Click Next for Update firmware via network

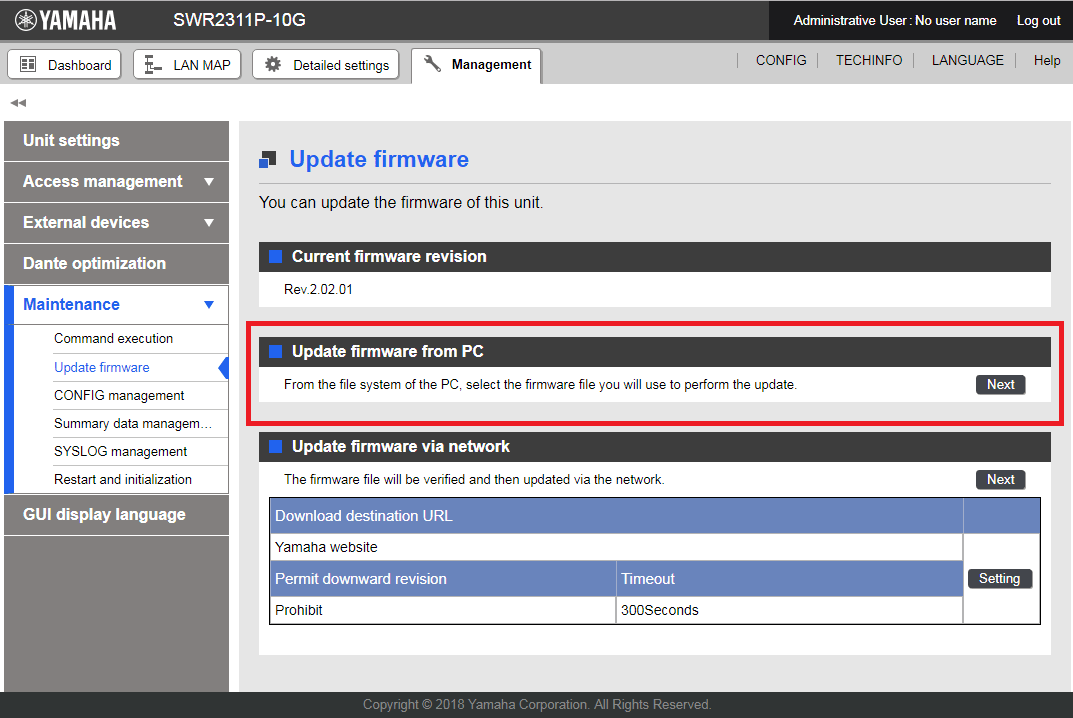1000,480
